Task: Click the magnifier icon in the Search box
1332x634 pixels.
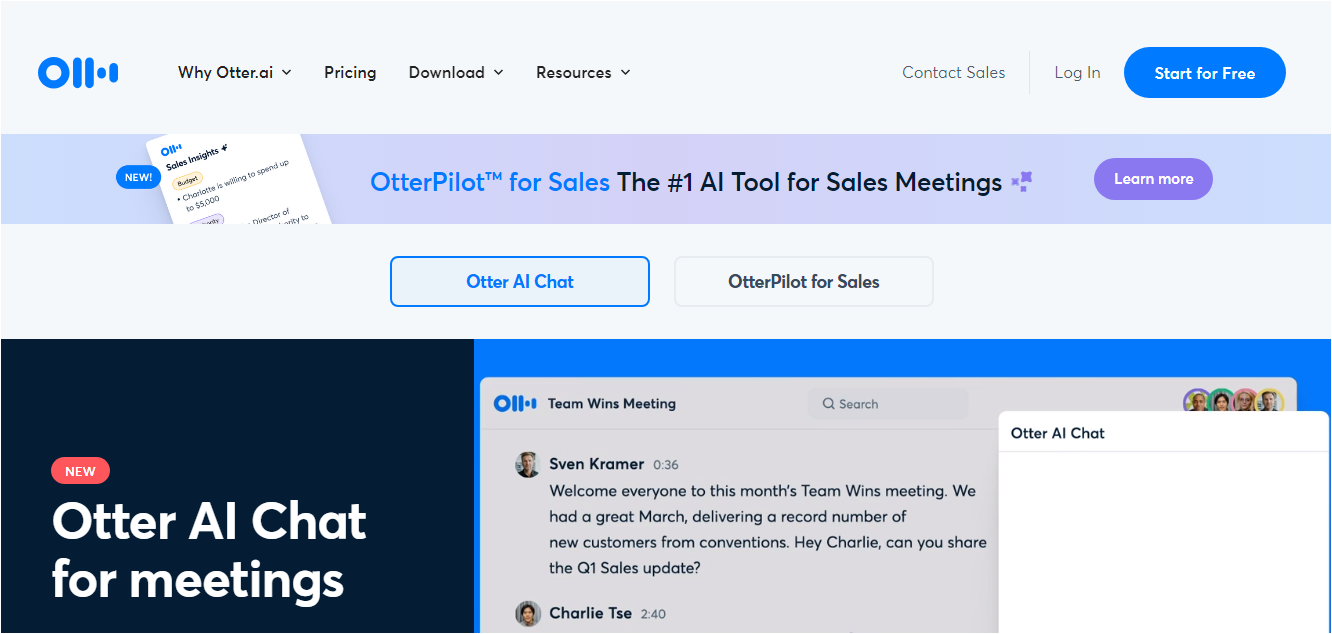Action: tap(828, 404)
